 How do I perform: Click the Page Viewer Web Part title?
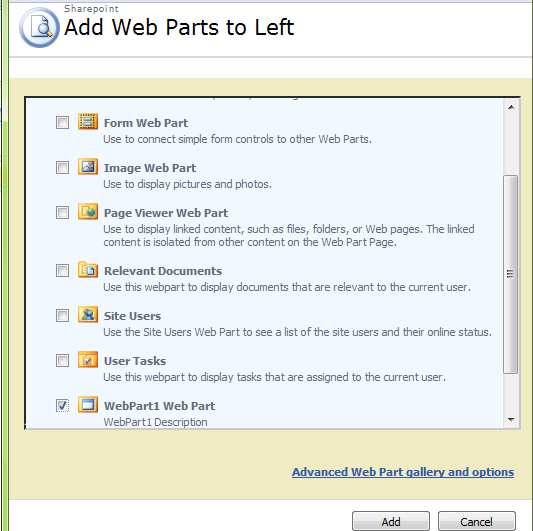(x=166, y=213)
